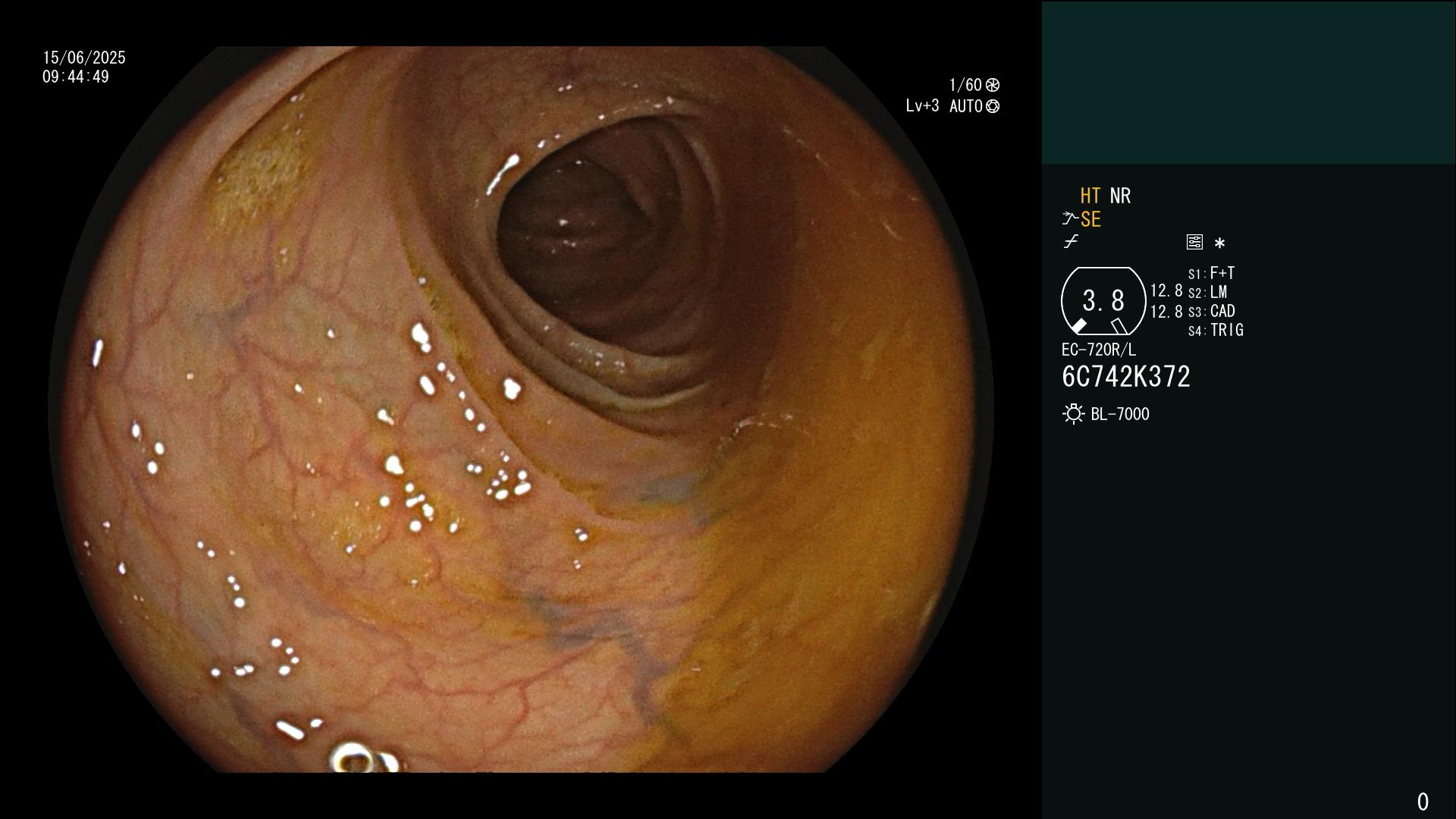Click the AUTO iris mode text
The width and height of the screenshot is (1456, 819).
[x=966, y=106]
